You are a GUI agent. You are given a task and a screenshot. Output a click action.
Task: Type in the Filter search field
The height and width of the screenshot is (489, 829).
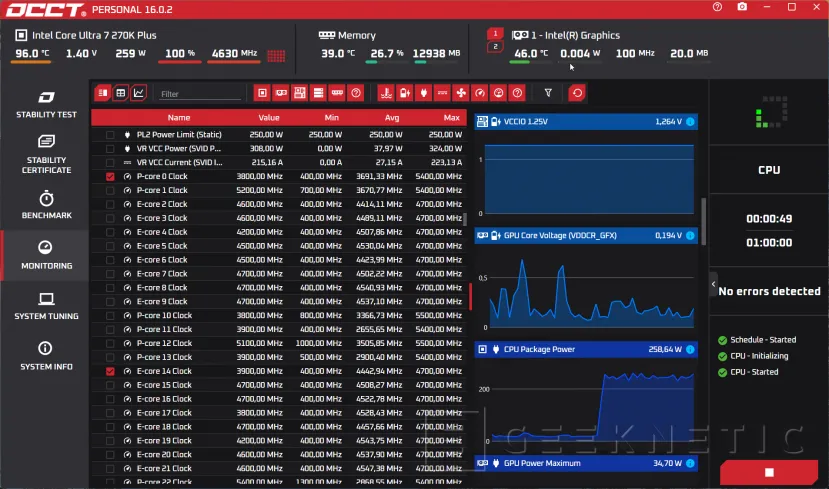click(200, 94)
